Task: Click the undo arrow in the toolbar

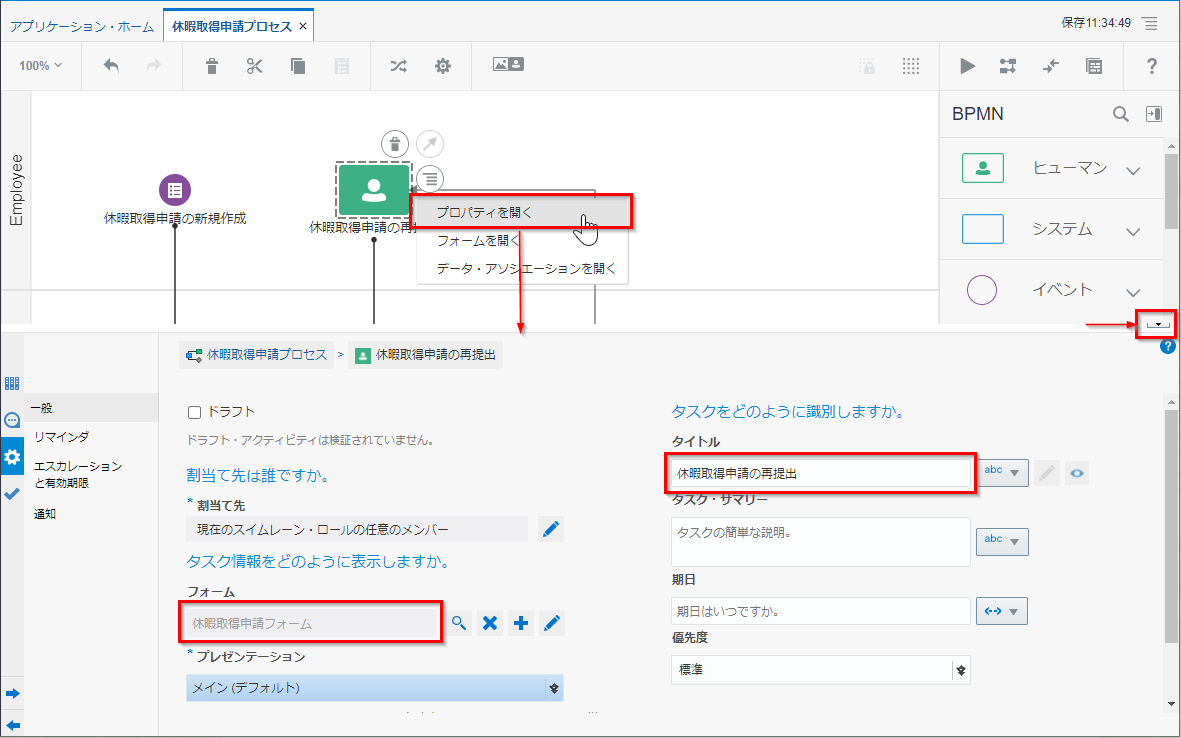Action: coord(111,66)
